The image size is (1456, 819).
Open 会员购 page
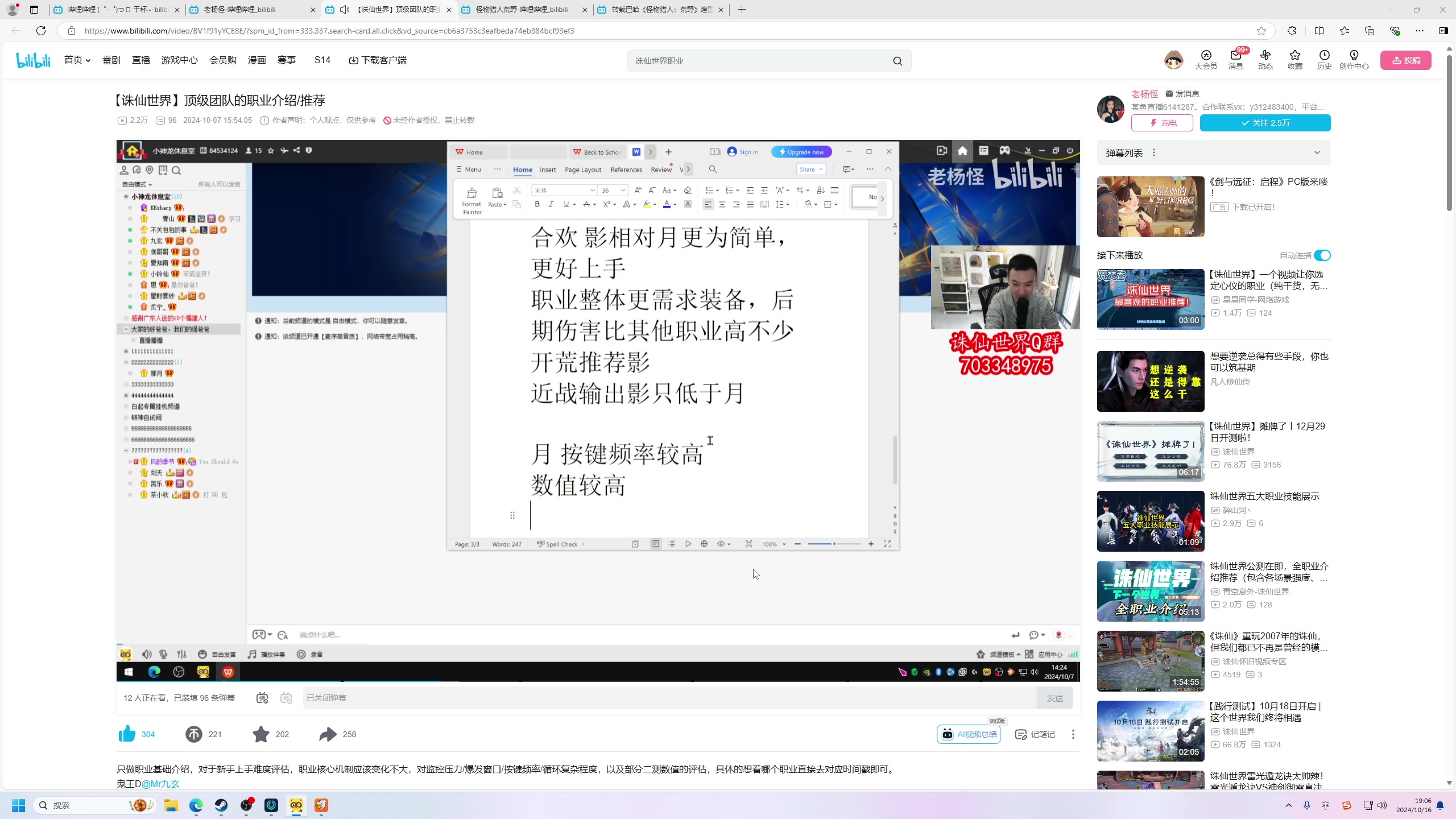pos(223,60)
